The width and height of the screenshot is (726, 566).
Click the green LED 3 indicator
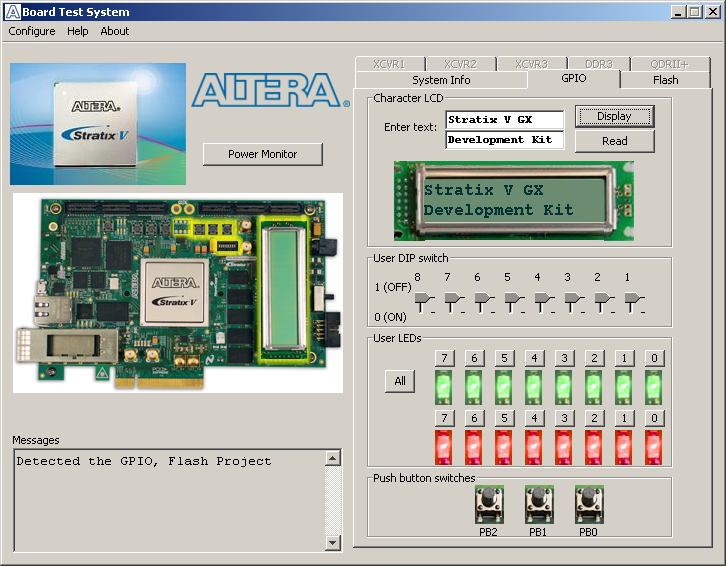coord(563,387)
